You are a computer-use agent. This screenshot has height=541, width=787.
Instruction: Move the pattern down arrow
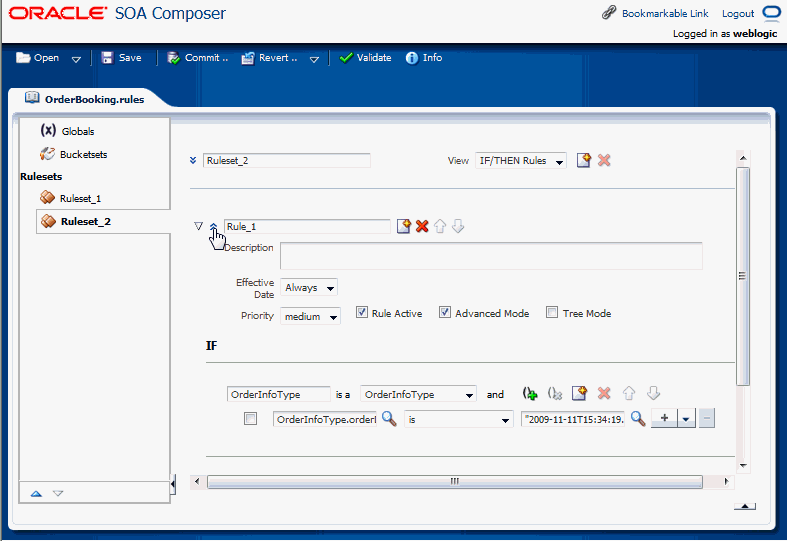pyautogui.click(x=653, y=393)
